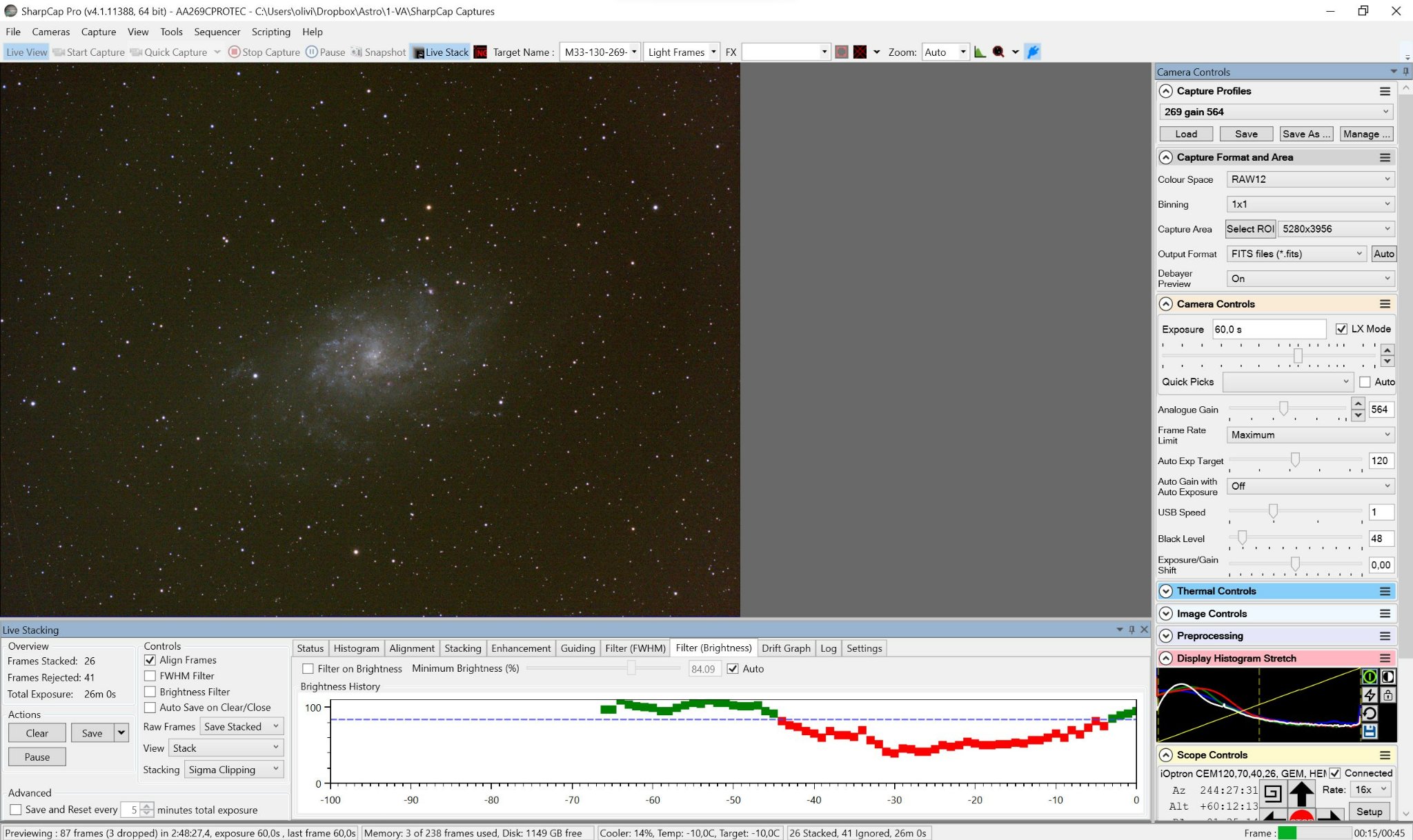The image size is (1413, 840).
Task: Enable Save and Reset every checkbox
Action: (16, 810)
